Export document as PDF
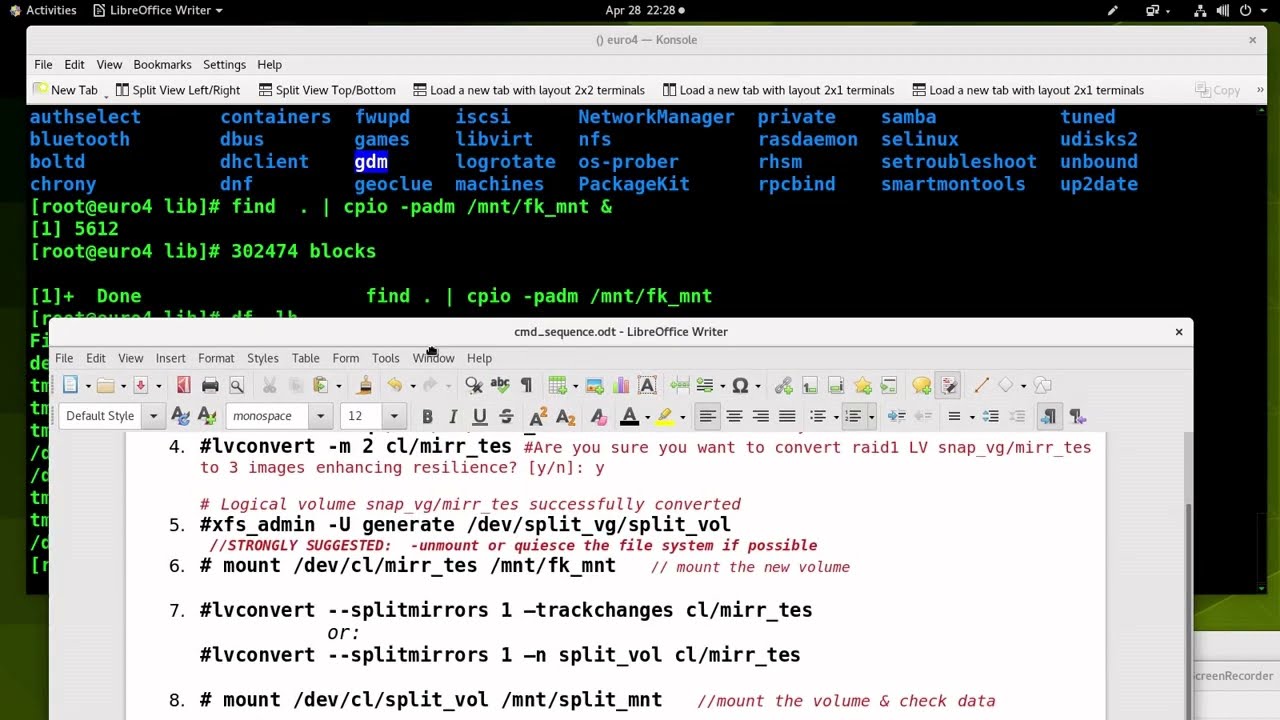 pyautogui.click(x=184, y=385)
